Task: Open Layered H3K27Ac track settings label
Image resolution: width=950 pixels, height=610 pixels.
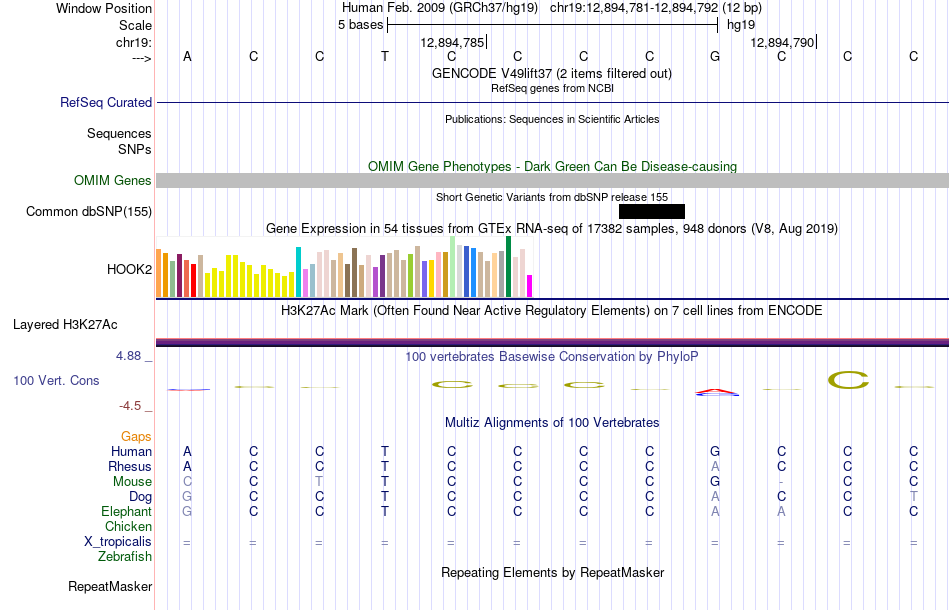Action: 65,325
